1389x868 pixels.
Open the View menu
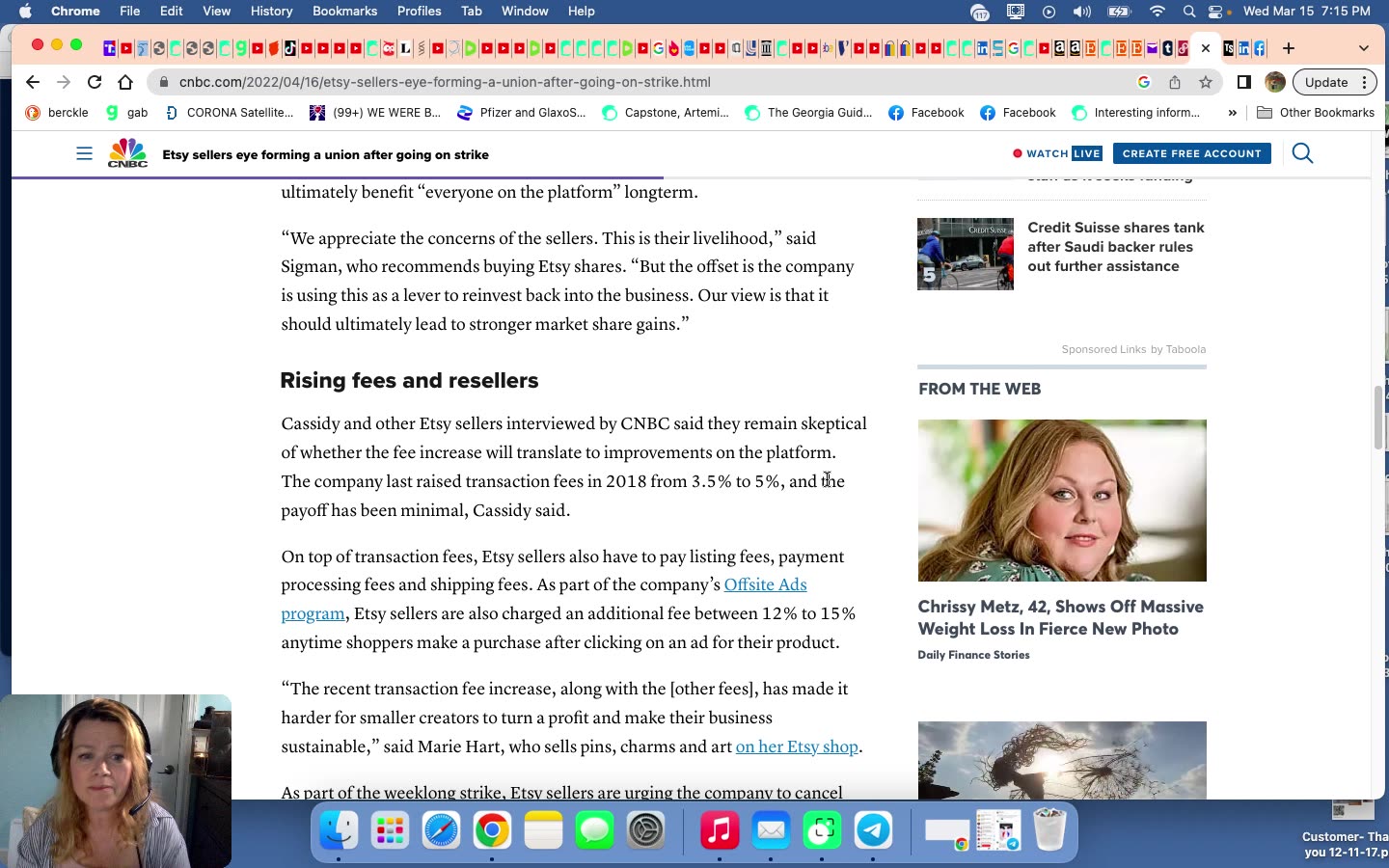(x=216, y=12)
